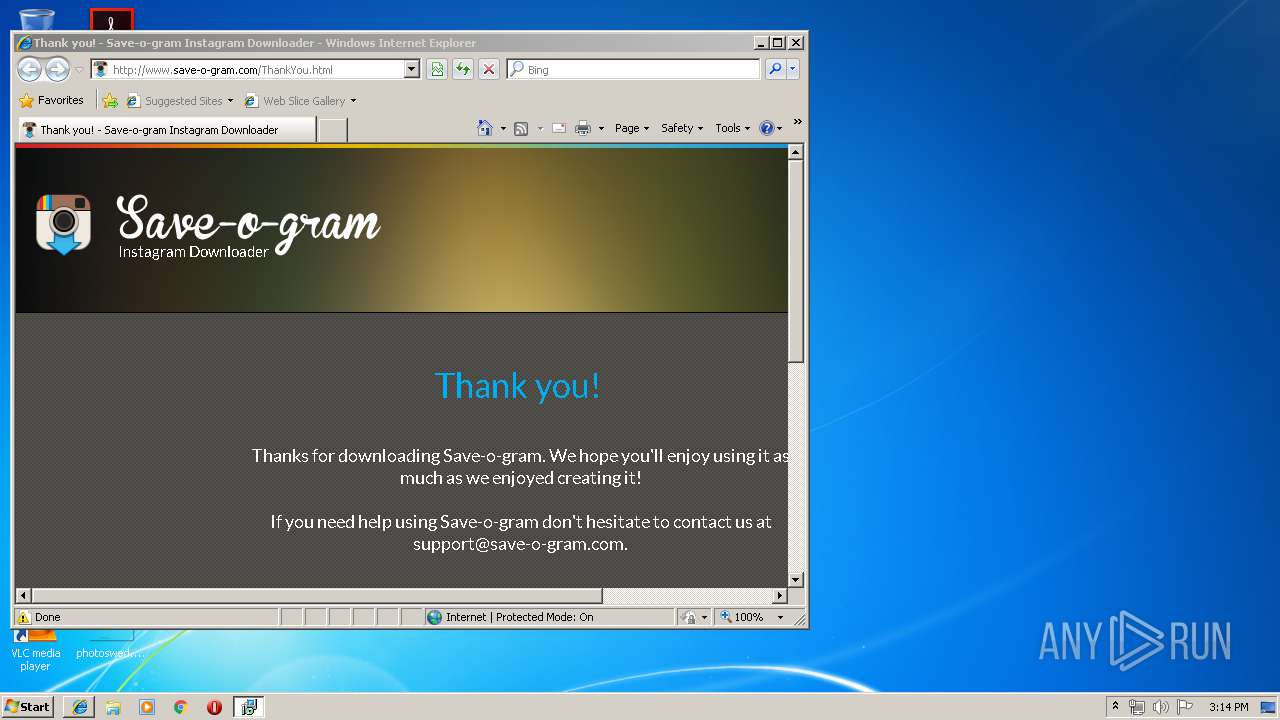
Task: Click the Thank you! heading
Action: pos(518,385)
